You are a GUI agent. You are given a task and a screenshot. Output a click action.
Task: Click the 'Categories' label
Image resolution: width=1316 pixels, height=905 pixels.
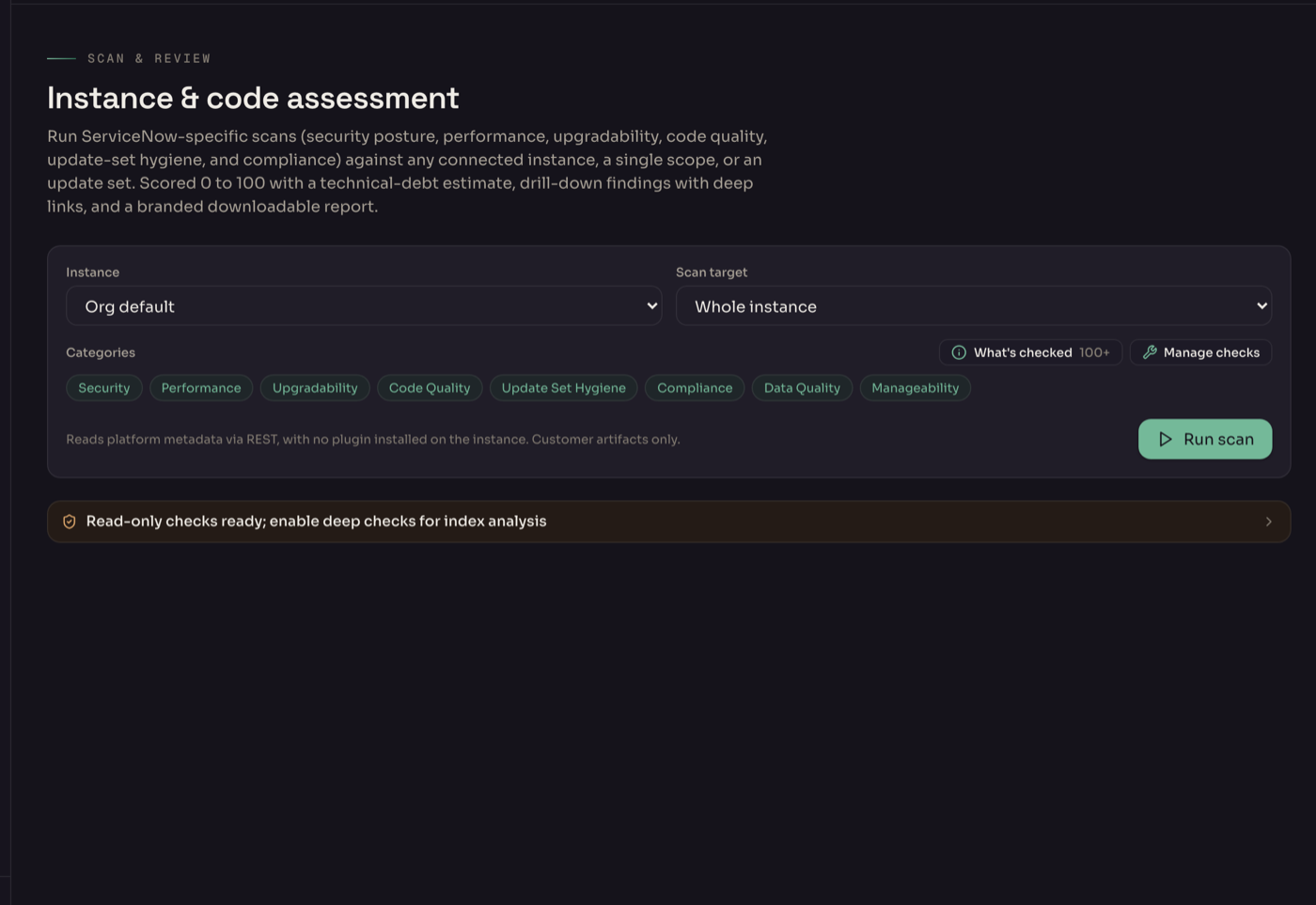click(101, 352)
